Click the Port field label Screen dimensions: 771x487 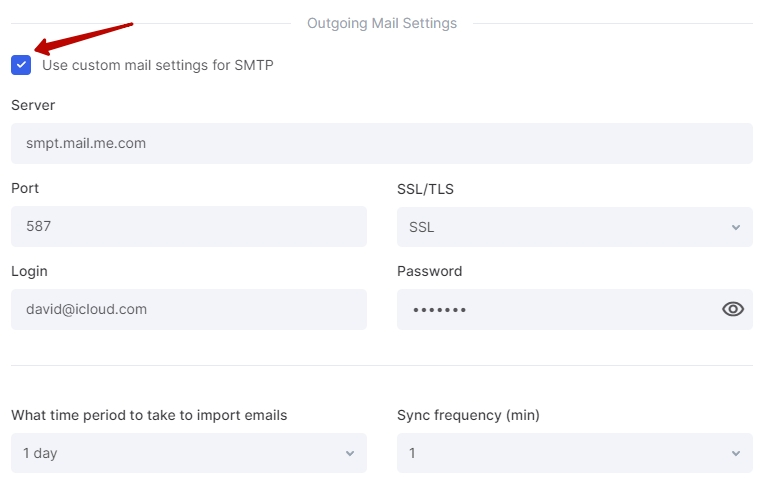pos(25,188)
